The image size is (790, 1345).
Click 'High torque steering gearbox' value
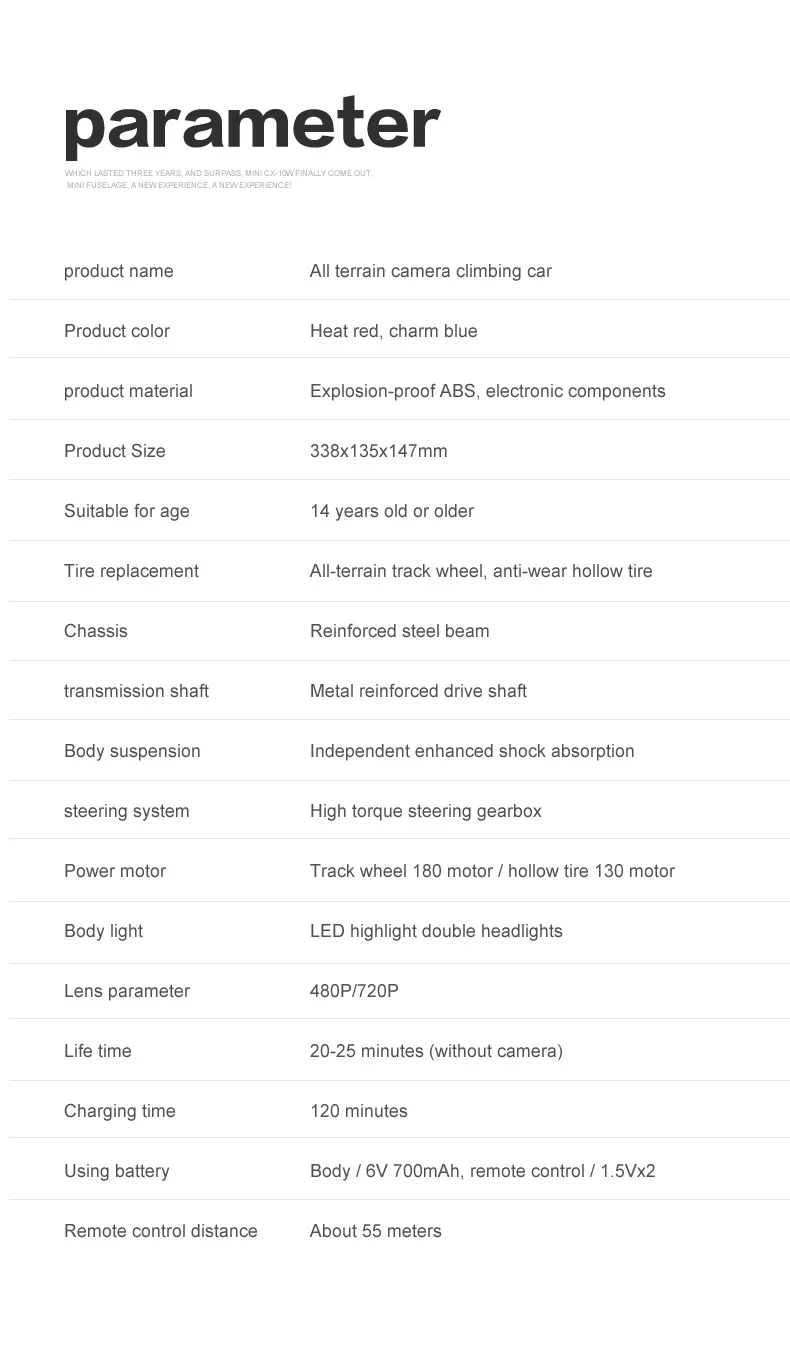pyautogui.click(x=425, y=811)
